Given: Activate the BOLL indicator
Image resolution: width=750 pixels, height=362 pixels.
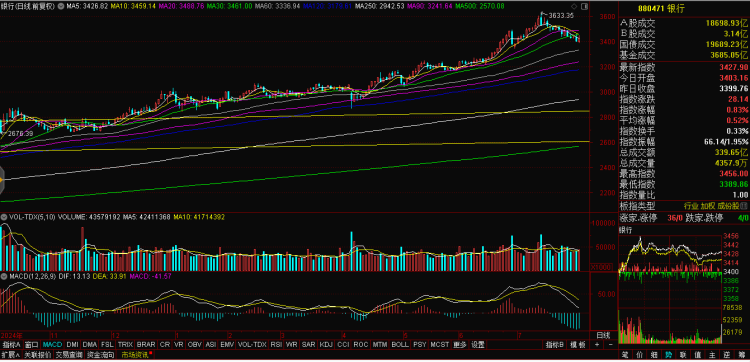Looking at the screenshot, I should pos(400,344).
